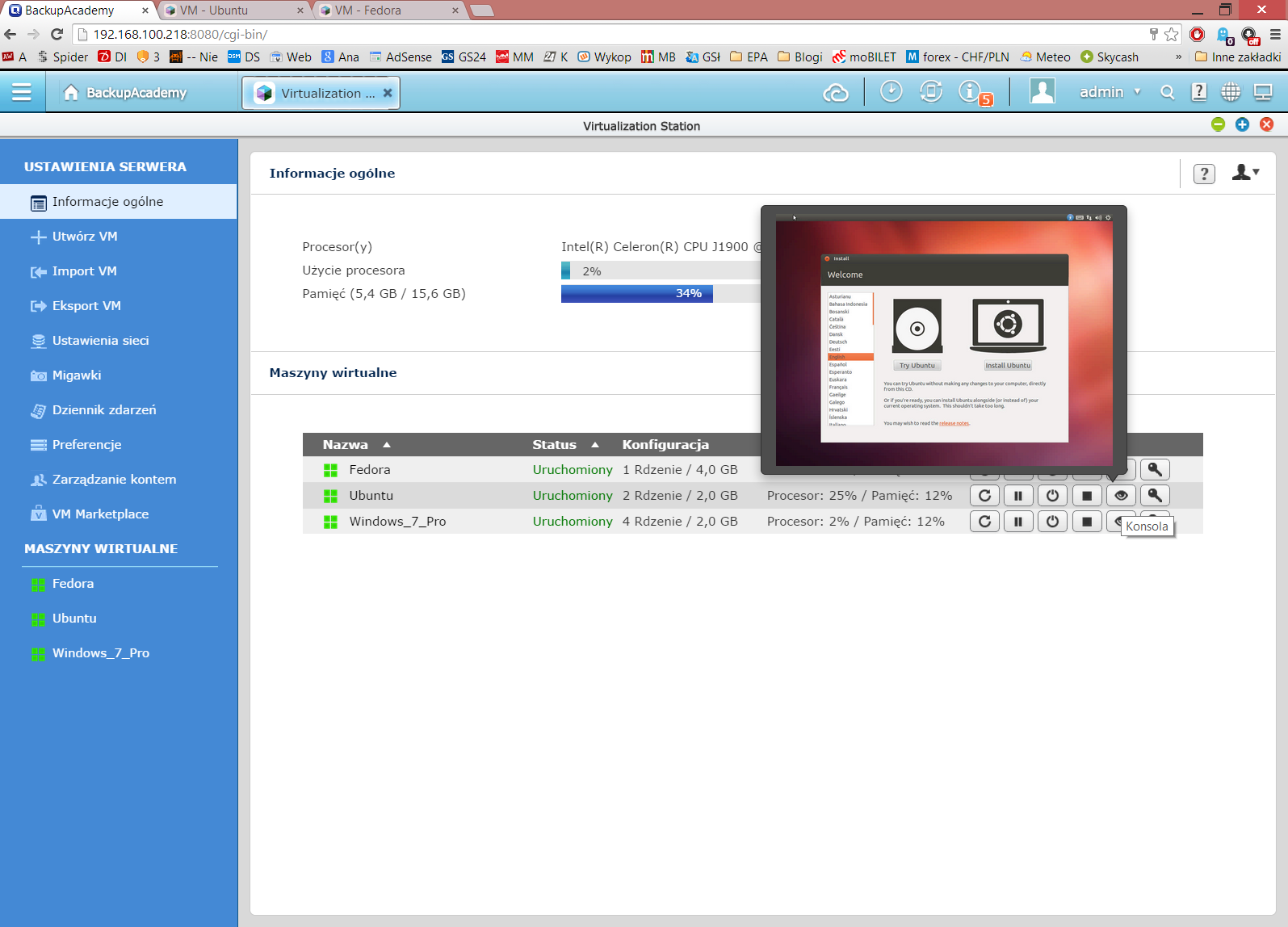Force stop the Windows_7_Pro VM
This screenshot has height=927, width=1288.
(1087, 522)
